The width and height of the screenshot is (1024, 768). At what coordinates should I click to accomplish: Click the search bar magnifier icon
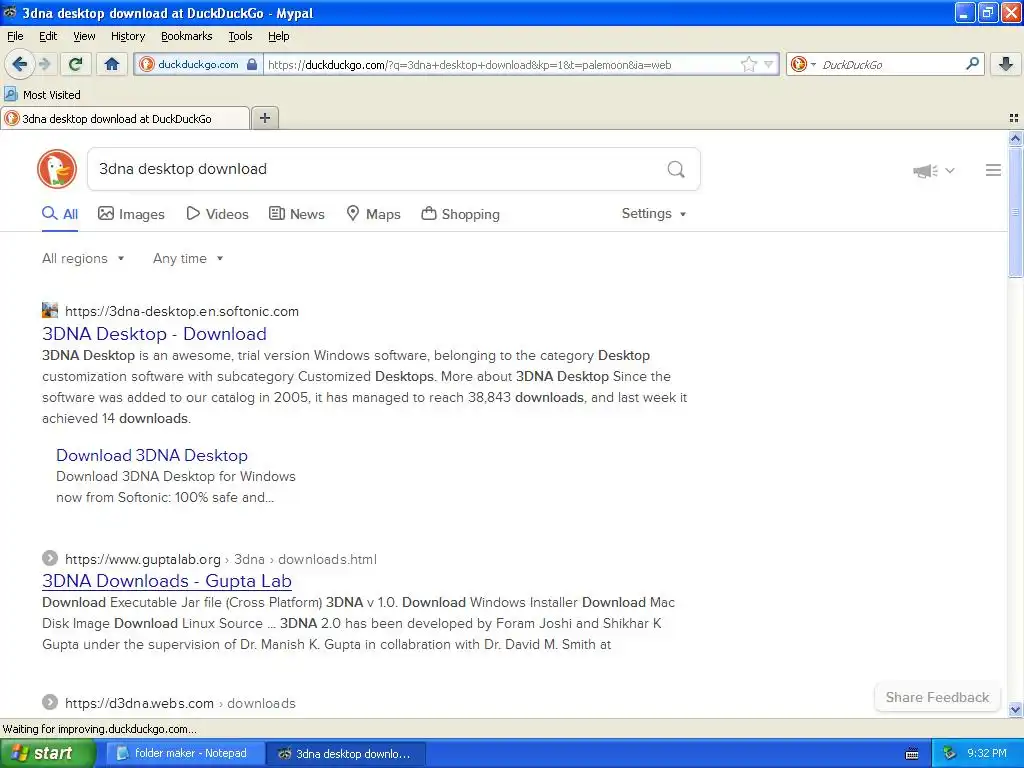pos(972,64)
